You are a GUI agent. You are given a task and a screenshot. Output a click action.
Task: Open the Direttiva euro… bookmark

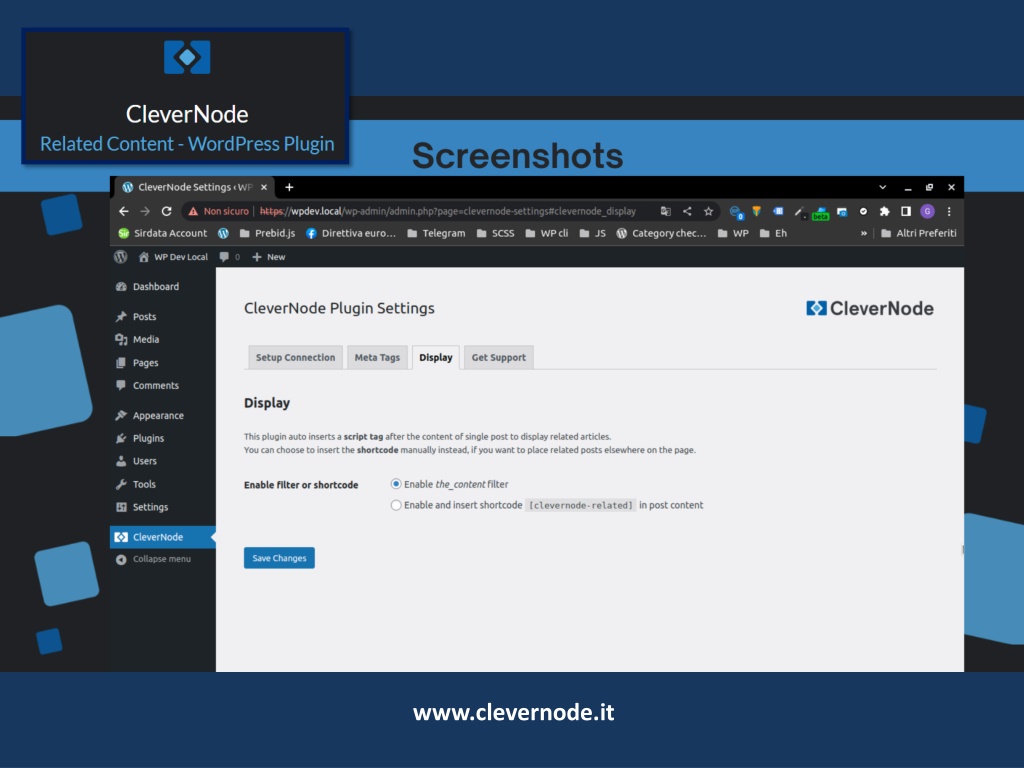[351, 233]
